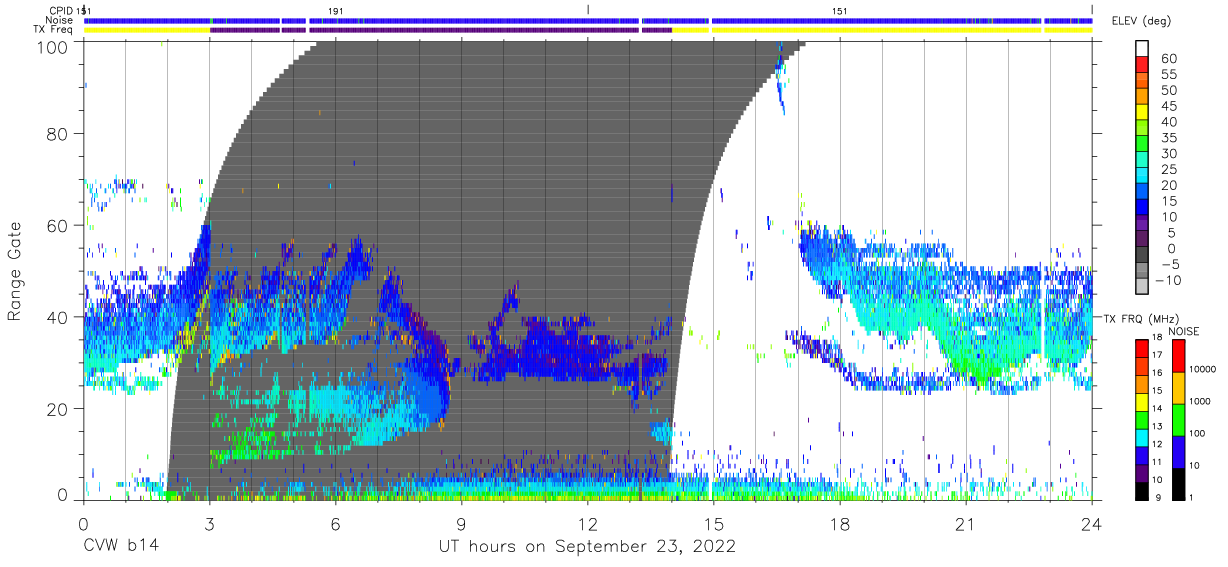Click the UT hours axis tick "18"
The image size is (1228, 567).
click(x=840, y=523)
